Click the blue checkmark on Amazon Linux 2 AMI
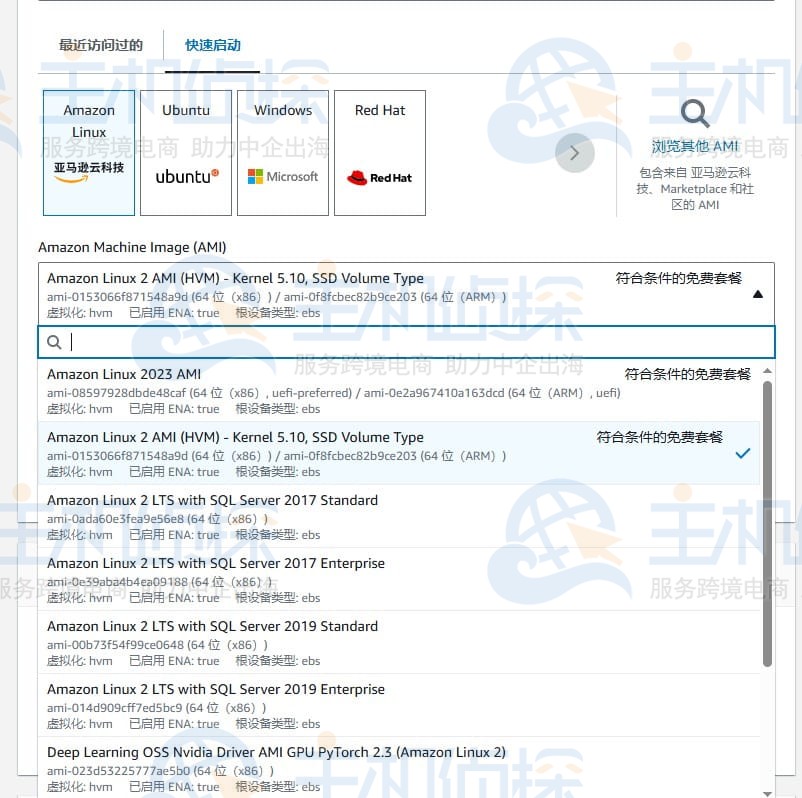The height and width of the screenshot is (798, 802). coord(742,453)
